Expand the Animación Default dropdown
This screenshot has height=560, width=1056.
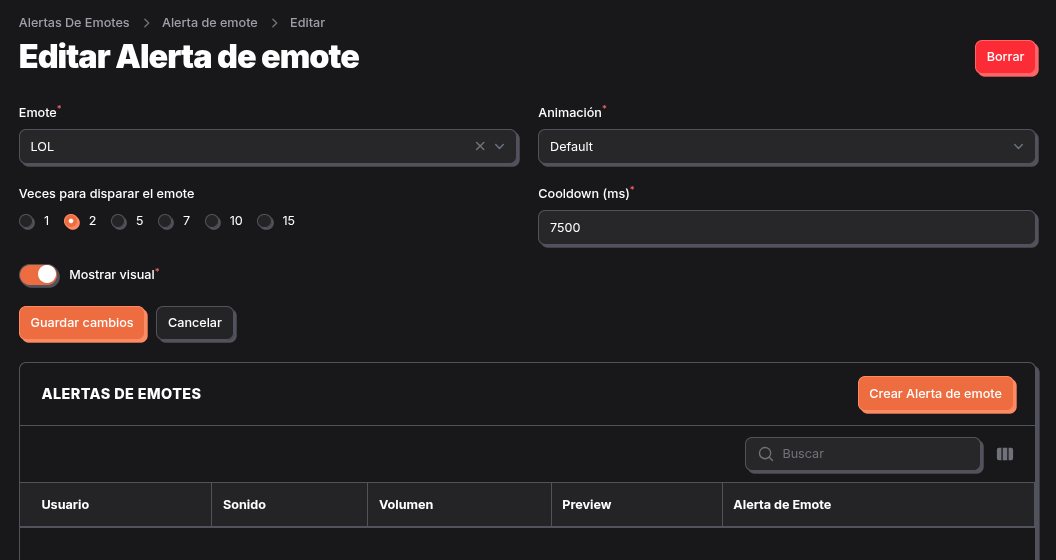[x=787, y=147]
